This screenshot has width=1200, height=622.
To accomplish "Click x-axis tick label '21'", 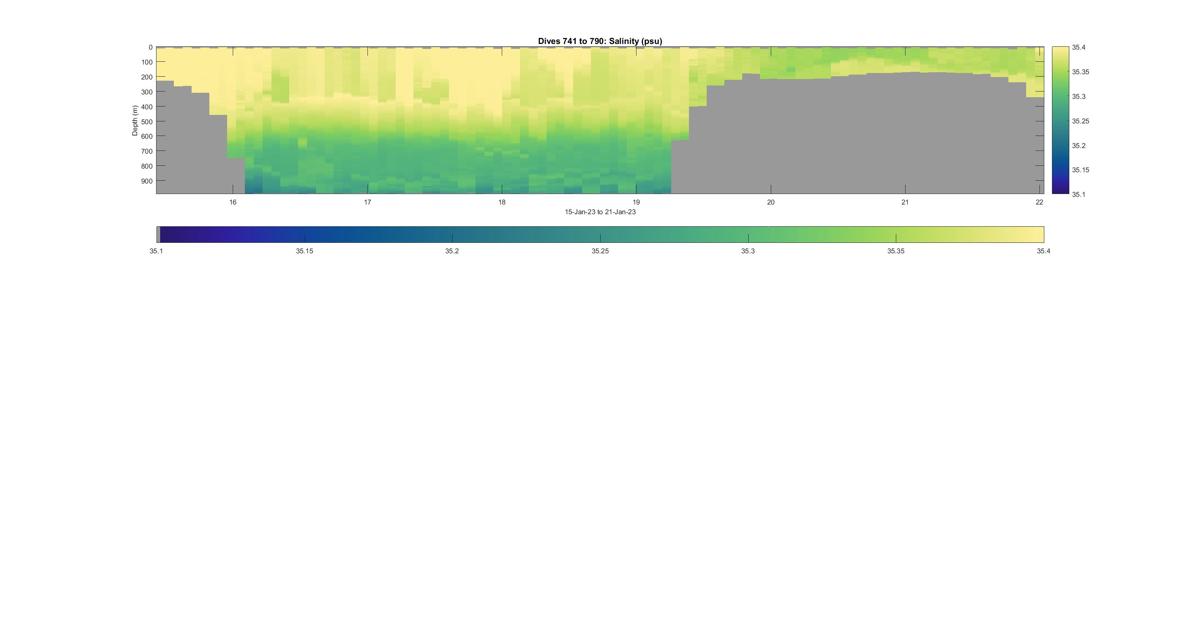I will 905,202.
